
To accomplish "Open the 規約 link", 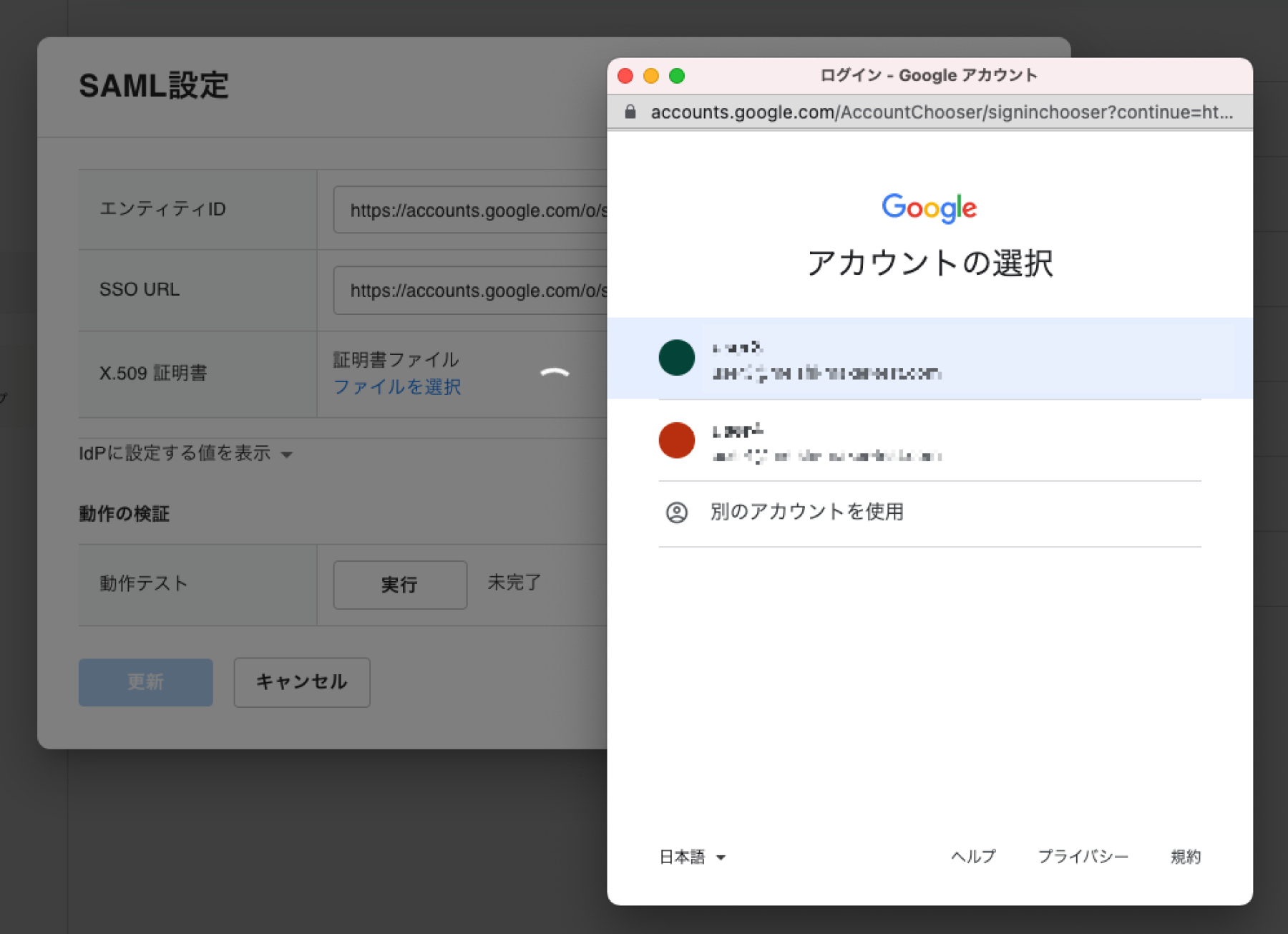I will click(1186, 857).
